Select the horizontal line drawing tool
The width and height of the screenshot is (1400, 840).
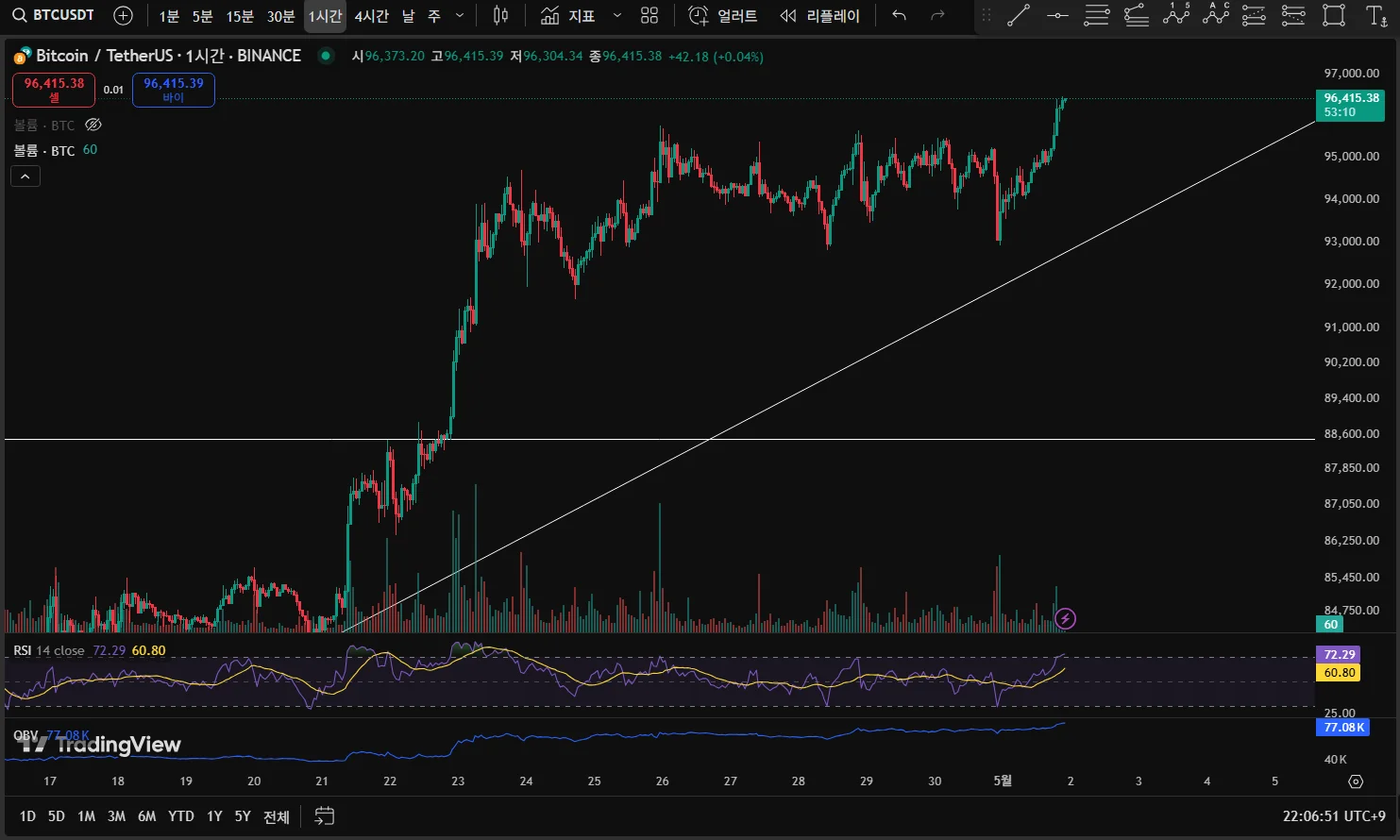click(x=1057, y=15)
